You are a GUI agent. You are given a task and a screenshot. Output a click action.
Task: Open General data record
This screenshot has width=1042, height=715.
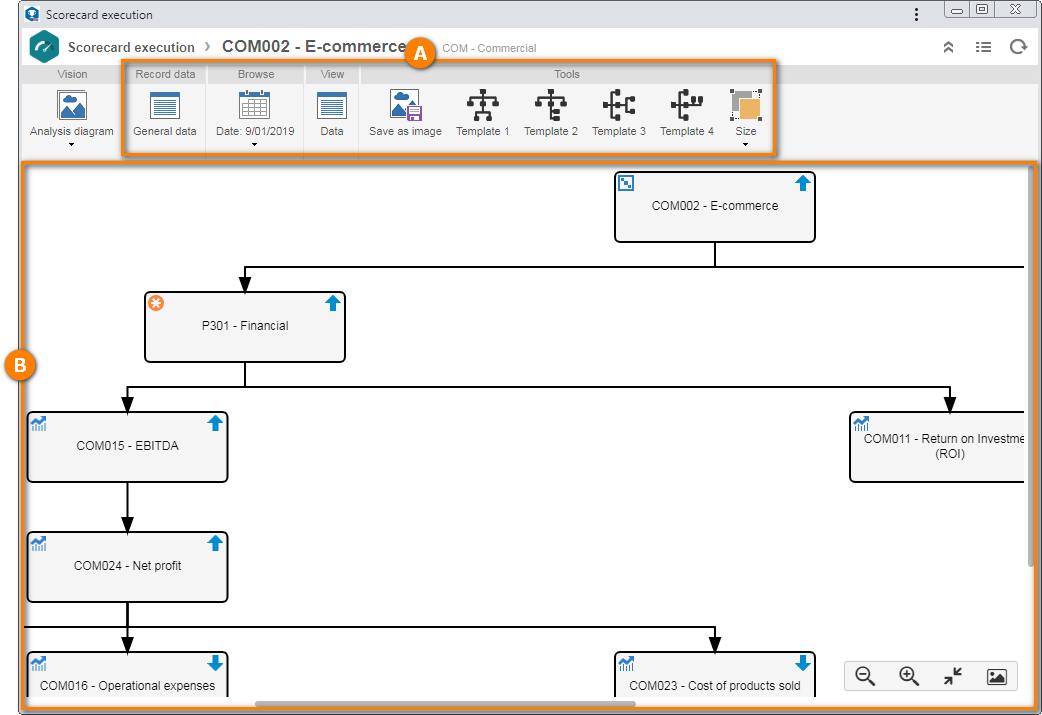[165, 114]
